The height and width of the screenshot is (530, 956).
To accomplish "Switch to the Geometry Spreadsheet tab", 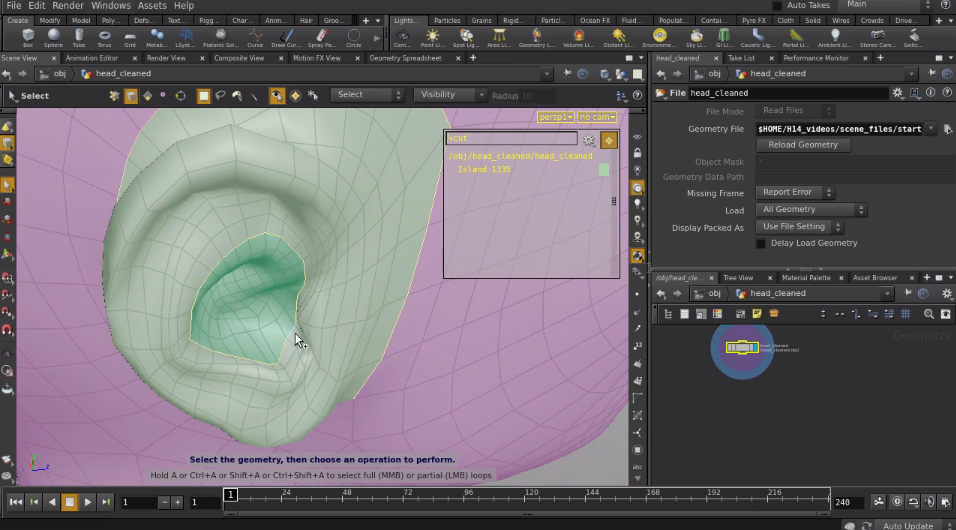I will click(405, 58).
